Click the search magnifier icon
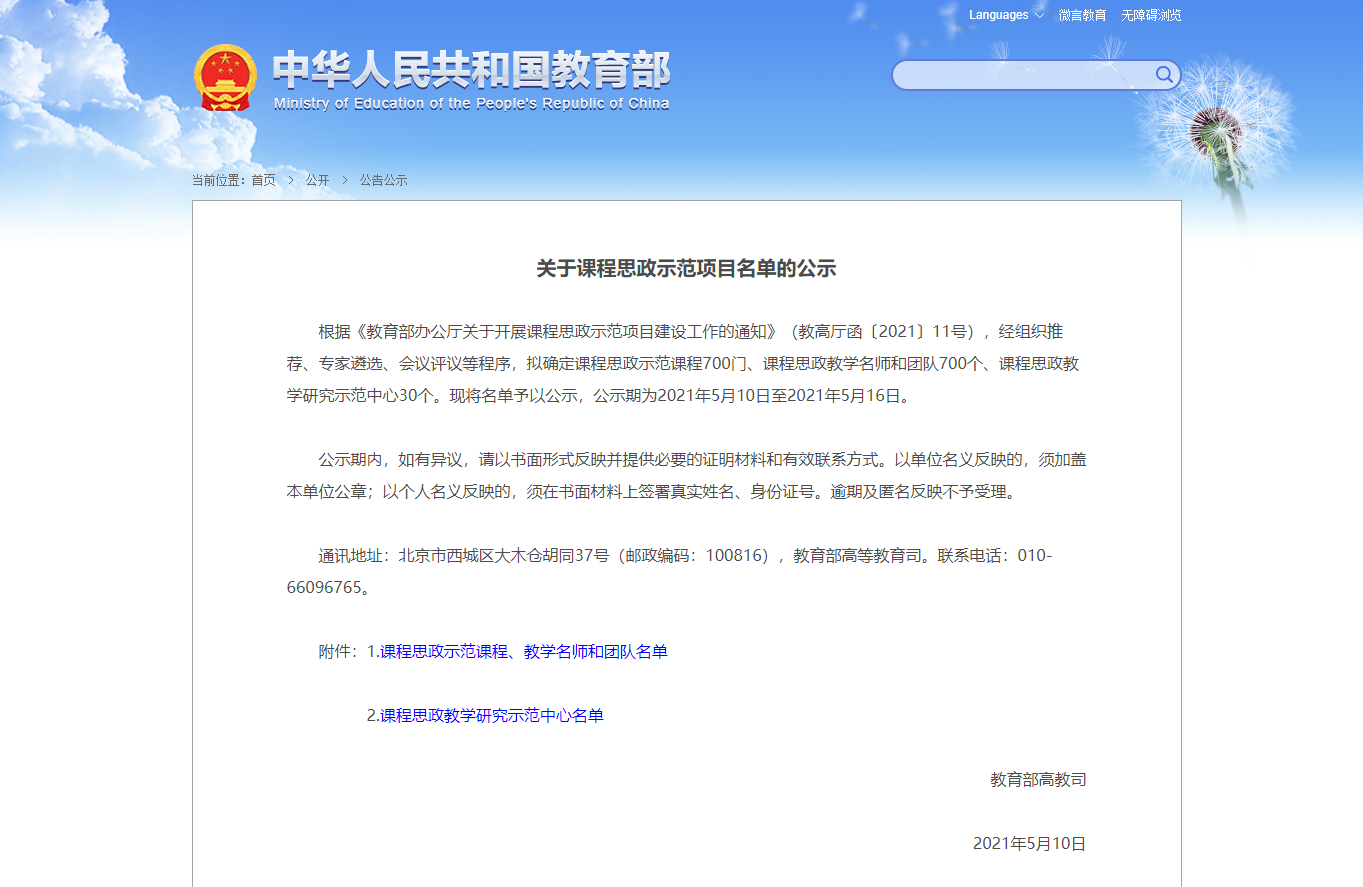1363x887 pixels. click(1164, 74)
